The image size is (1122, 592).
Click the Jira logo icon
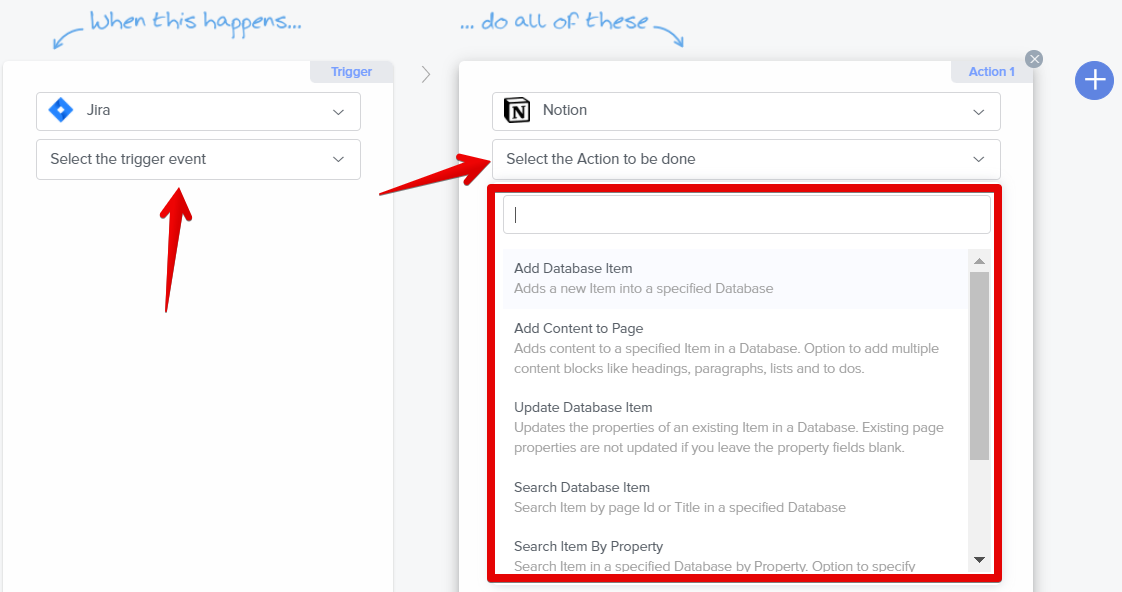pos(60,111)
